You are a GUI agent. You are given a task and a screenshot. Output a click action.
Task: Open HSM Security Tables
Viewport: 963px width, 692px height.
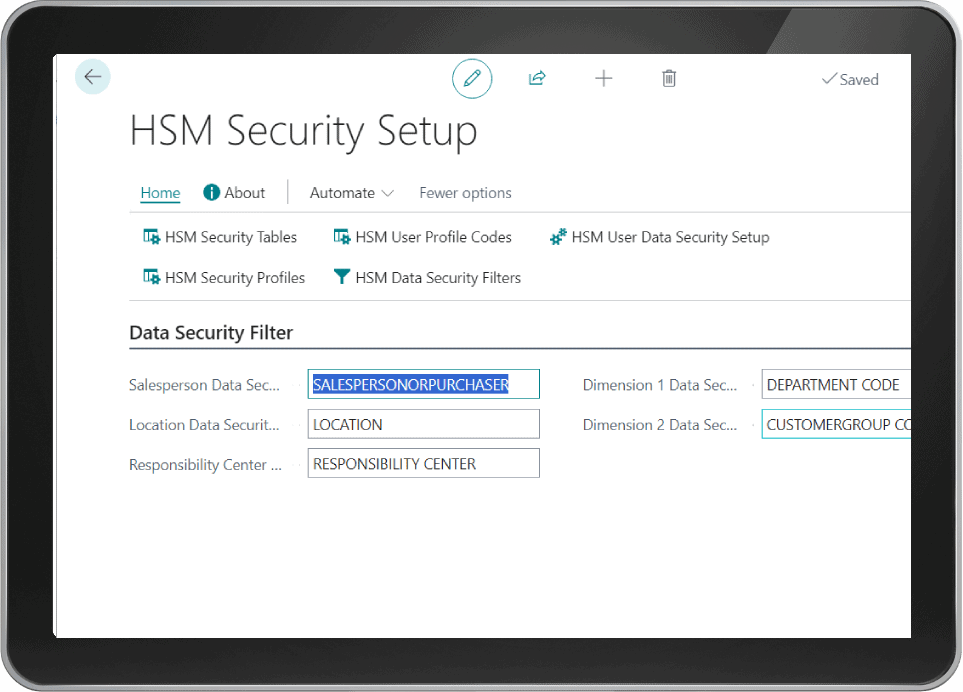[x=220, y=237]
